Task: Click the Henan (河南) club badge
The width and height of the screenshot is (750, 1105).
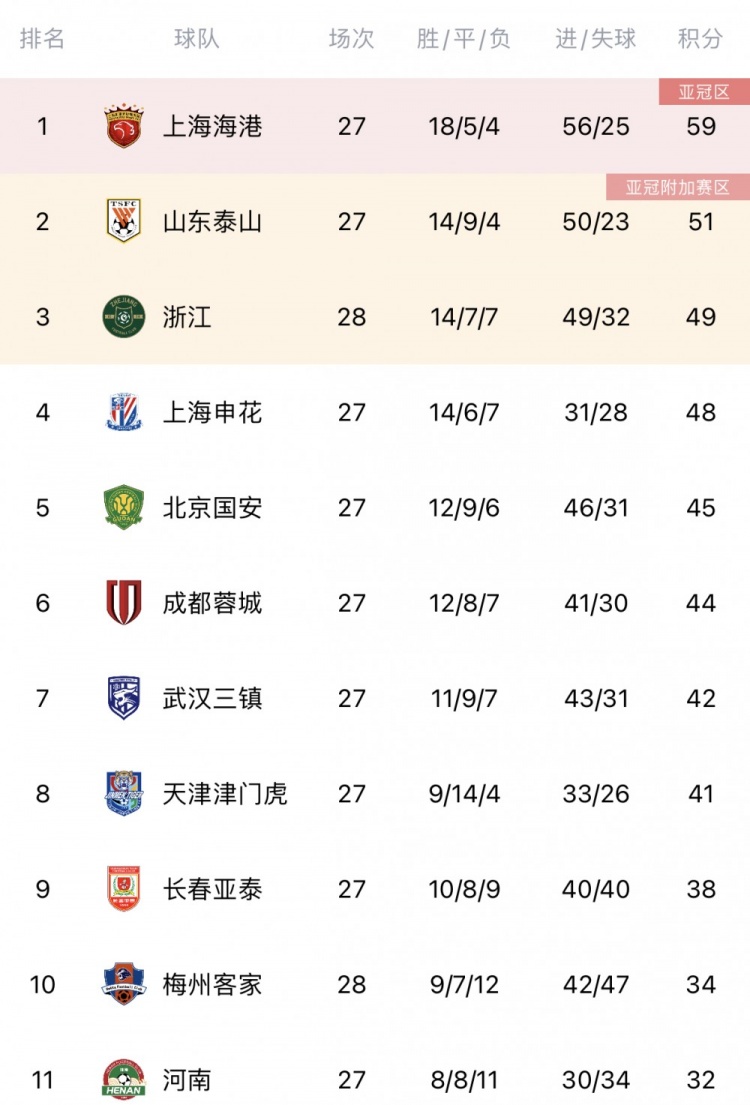Action: pos(124,1079)
